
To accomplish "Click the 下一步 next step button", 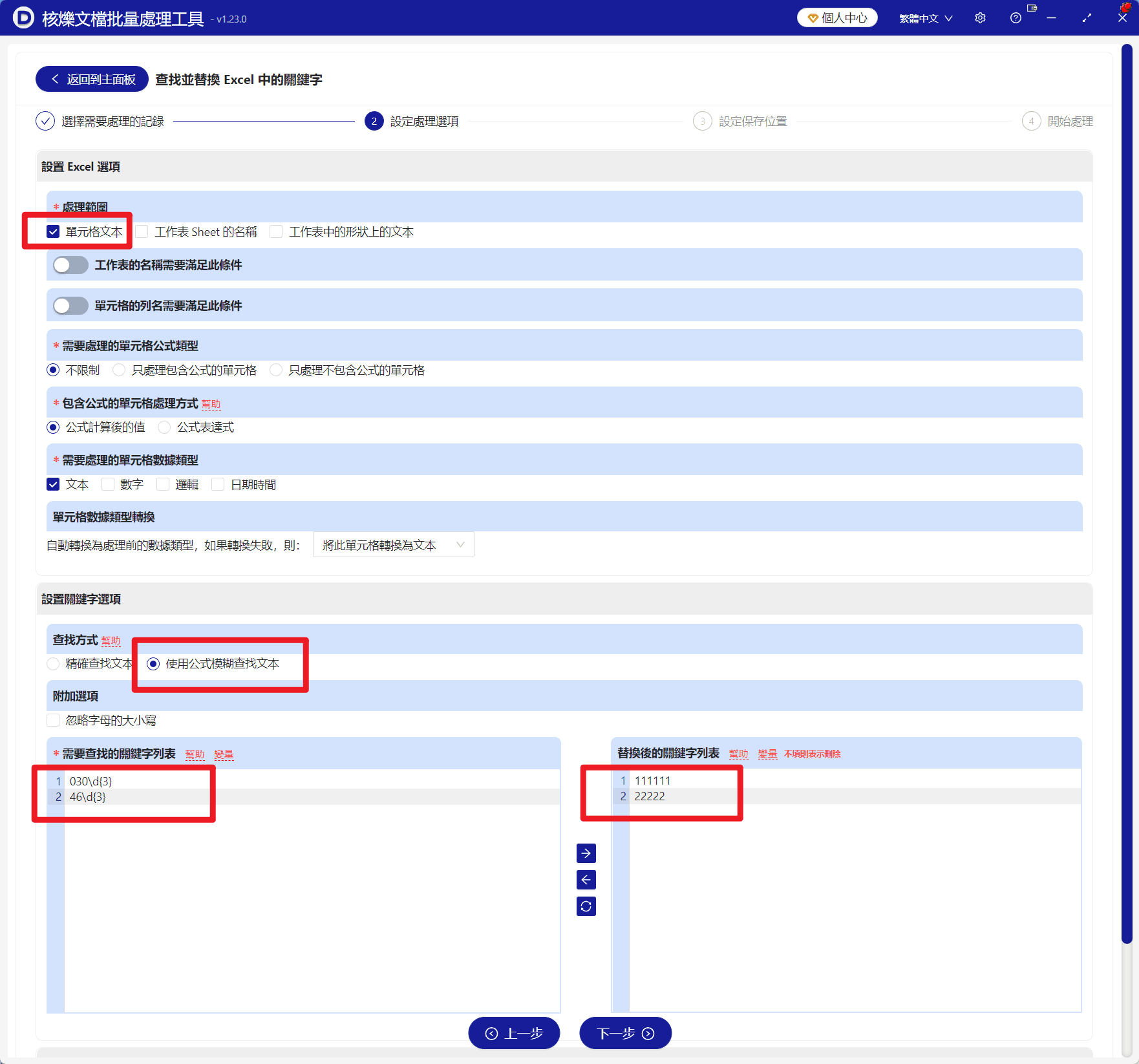I will 625,1033.
